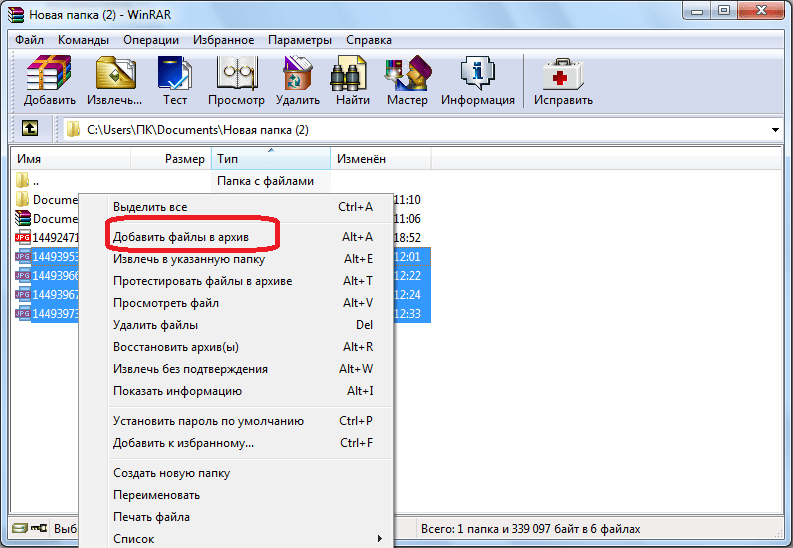Select the 14493966 JPG file icon

tap(23, 276)
